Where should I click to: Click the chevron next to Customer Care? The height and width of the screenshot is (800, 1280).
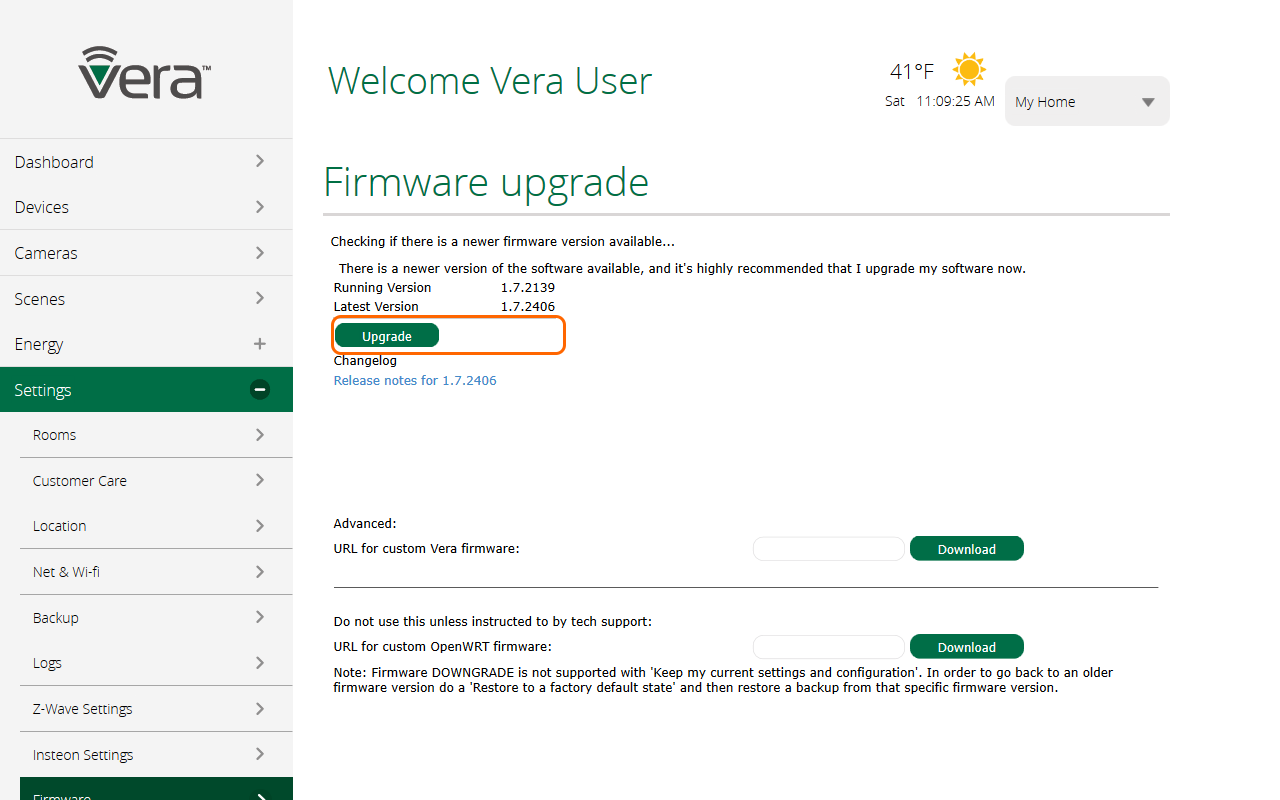pyautogui.click(x=260, y=480)
